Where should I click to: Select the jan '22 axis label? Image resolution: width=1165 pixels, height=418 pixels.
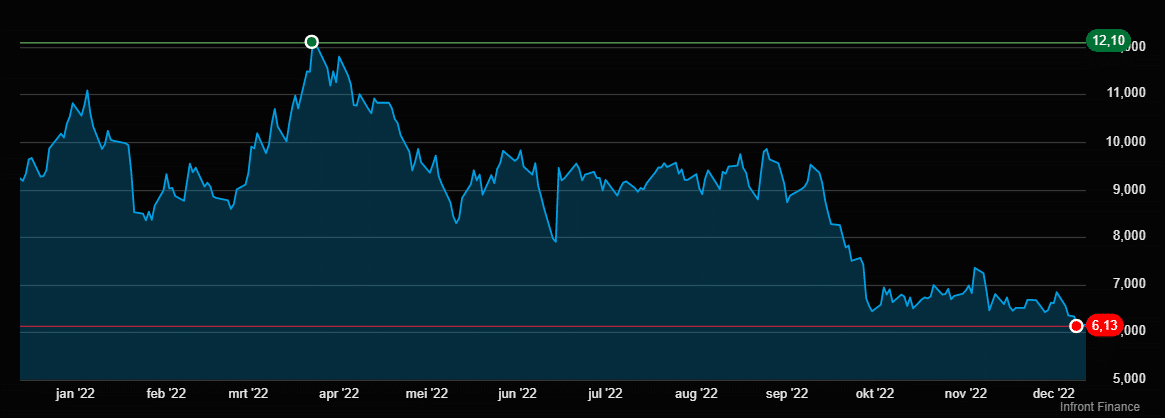point(75,394)
